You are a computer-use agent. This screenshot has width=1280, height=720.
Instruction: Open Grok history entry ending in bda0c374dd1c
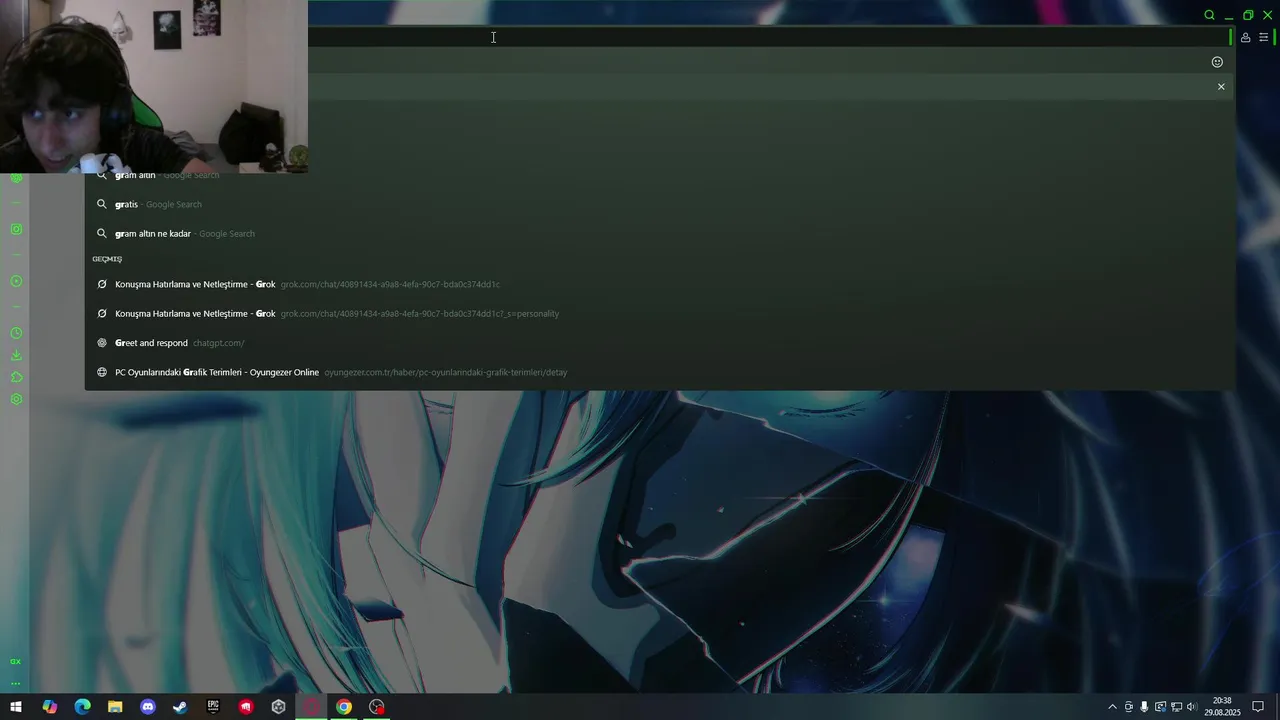click(660, 284)
